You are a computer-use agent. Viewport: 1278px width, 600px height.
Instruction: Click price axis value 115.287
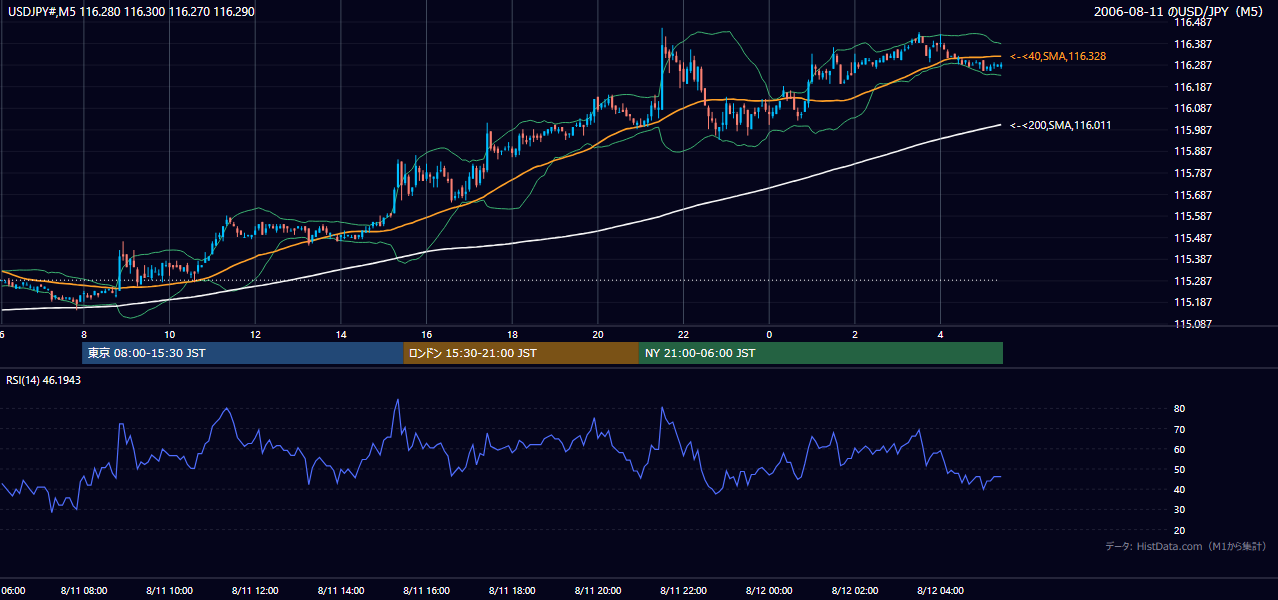(x=1193, y=281)
